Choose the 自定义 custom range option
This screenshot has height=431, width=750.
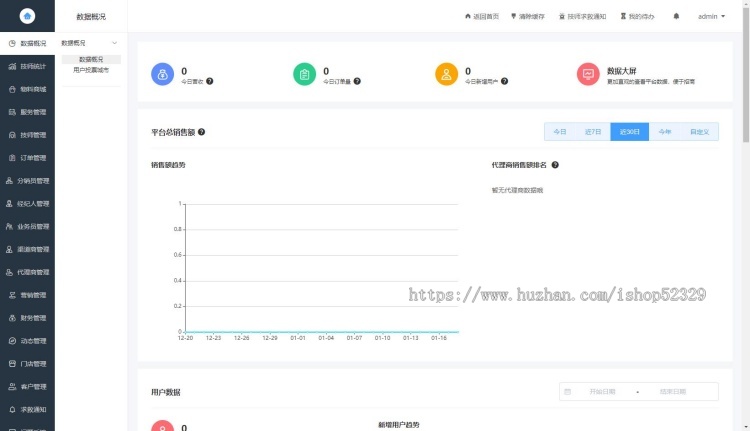699,132
